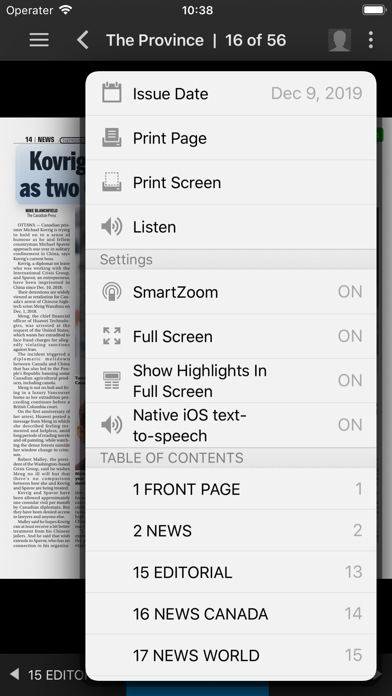Jump to 1 FRONT PAGE section
The height and width of the screenshot is (696, 392).
point(231,489)
